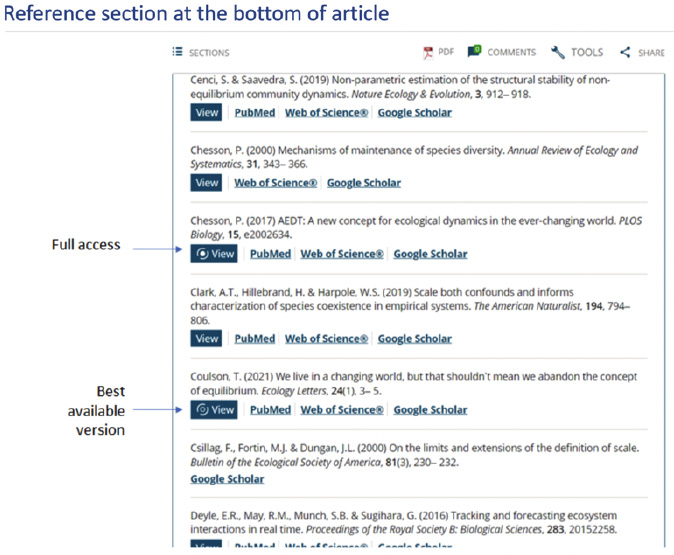
Task: Click View button for Chesson 2000 reference
Action: [206, 183]
